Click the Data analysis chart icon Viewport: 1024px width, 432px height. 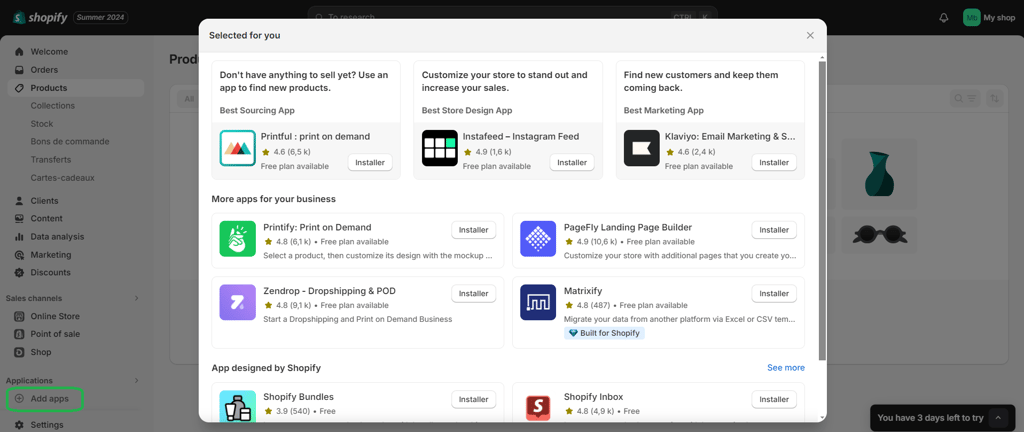[19, 237]
